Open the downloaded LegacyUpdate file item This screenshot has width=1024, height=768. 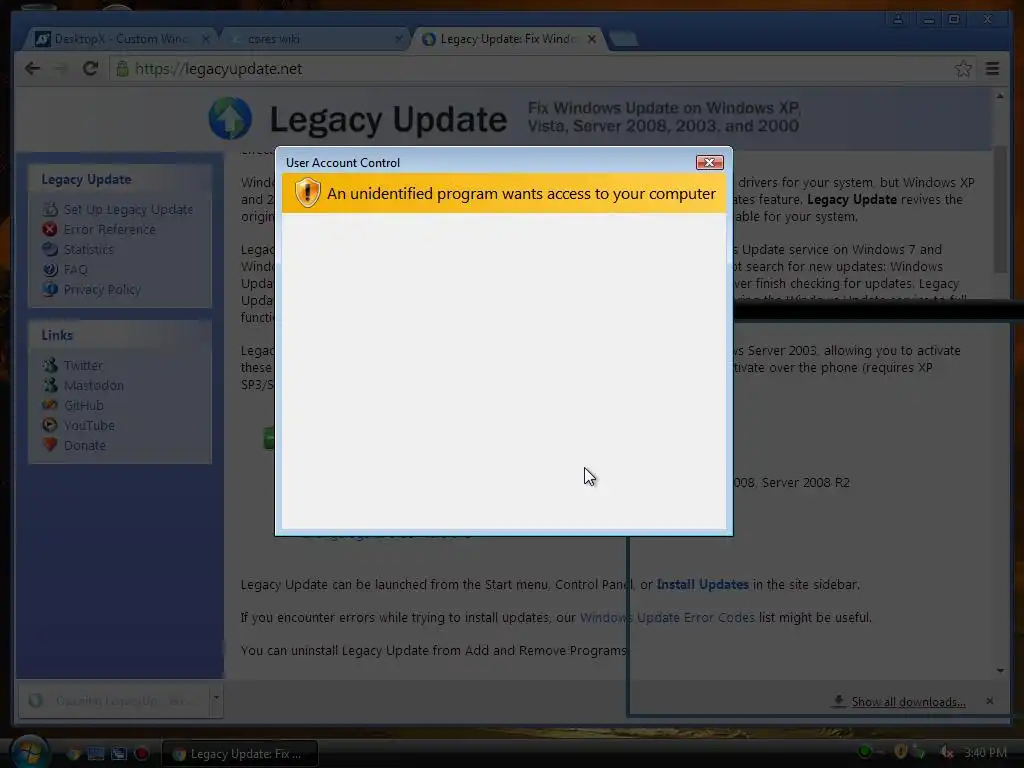pos(113,701)
